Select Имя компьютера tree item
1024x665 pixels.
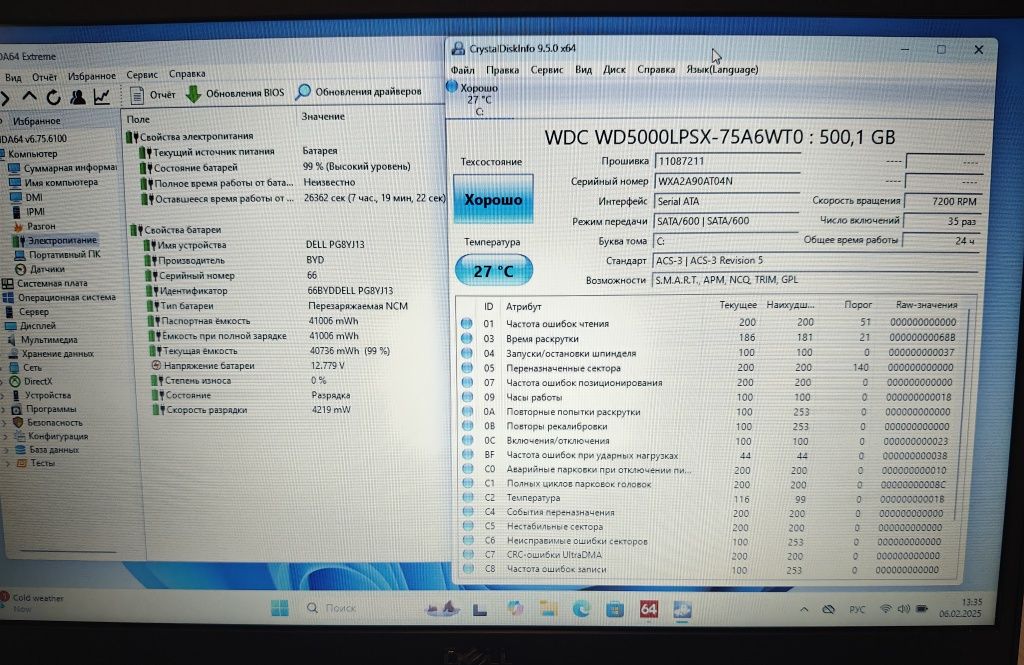tap(53, 183)
